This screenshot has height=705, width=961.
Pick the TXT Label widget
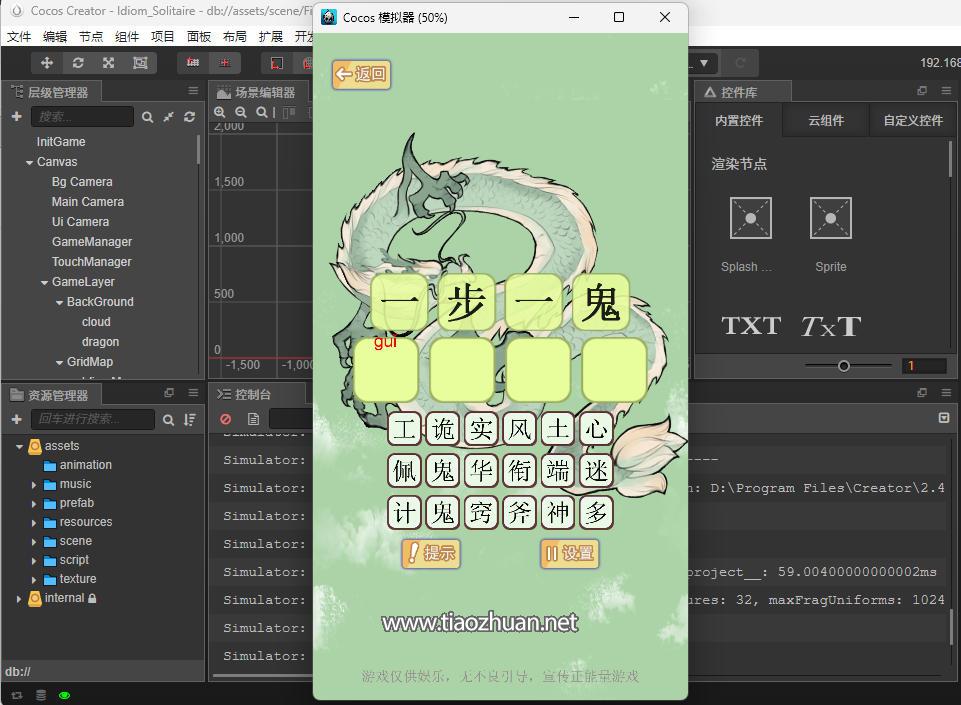pos(751,326)
